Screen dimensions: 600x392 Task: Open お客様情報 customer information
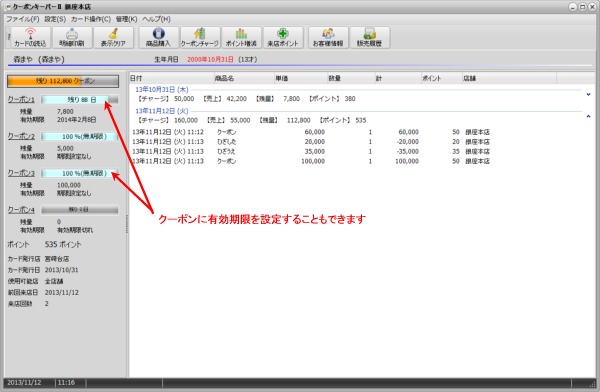328,38
